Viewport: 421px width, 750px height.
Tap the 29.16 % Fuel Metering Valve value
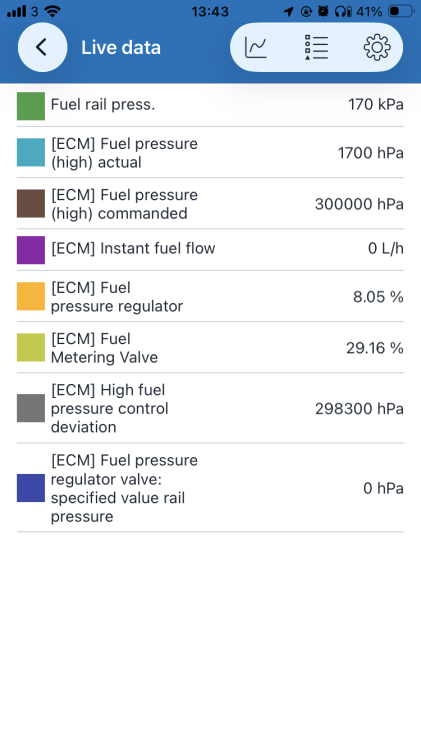click(375, 348)
